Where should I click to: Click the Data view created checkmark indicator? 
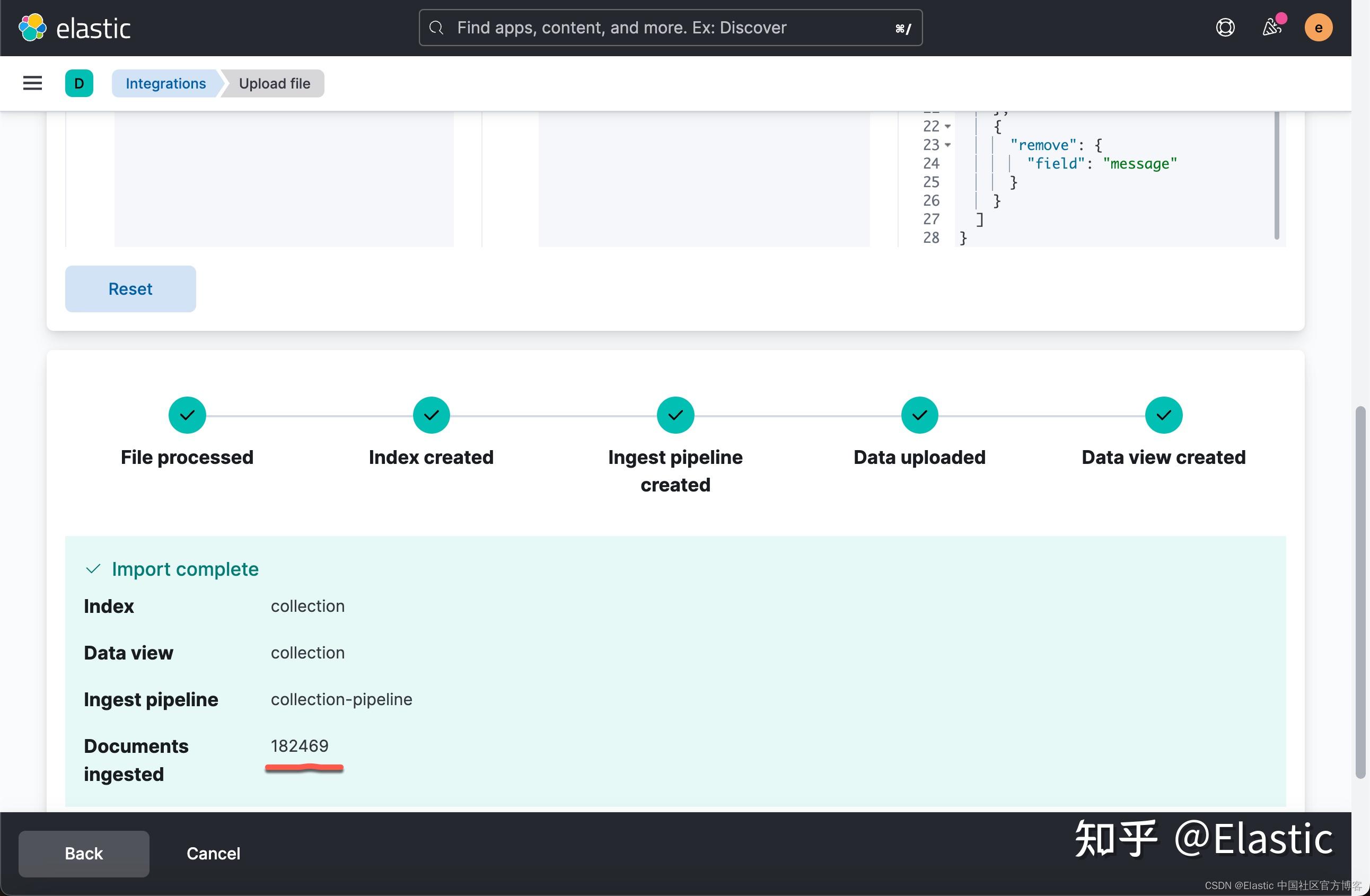tap(1163, 415)
